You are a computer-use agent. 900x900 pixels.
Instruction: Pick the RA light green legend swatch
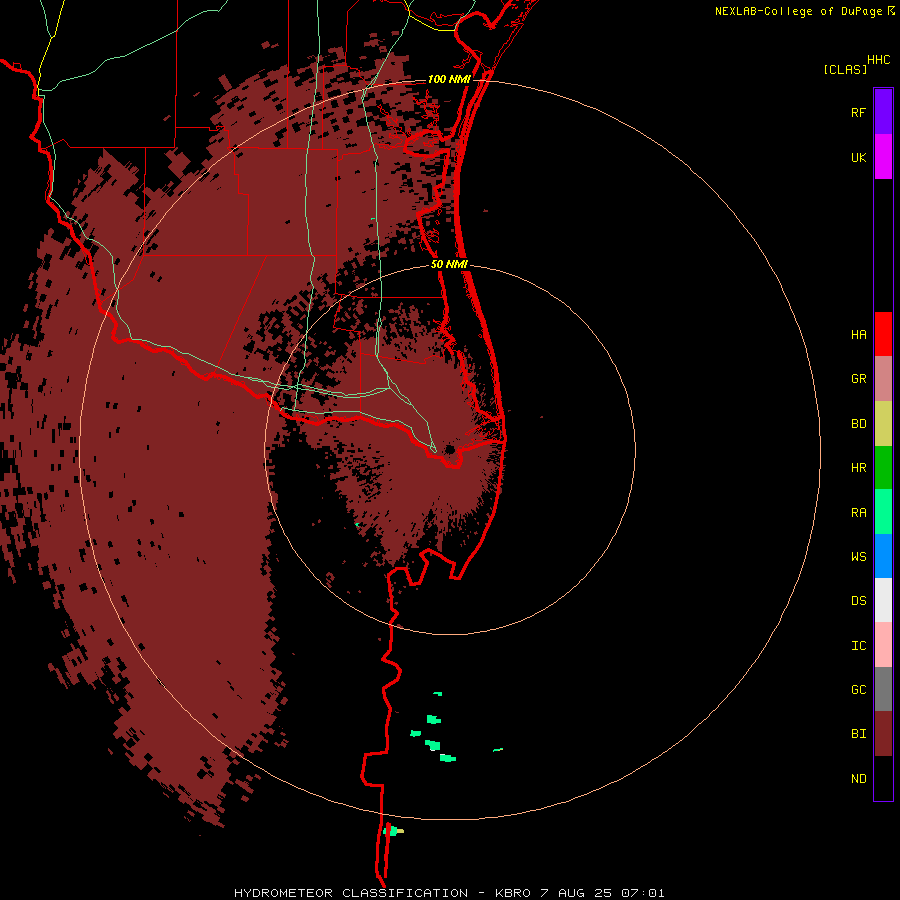pyautogui.click(x=883, y=512)
